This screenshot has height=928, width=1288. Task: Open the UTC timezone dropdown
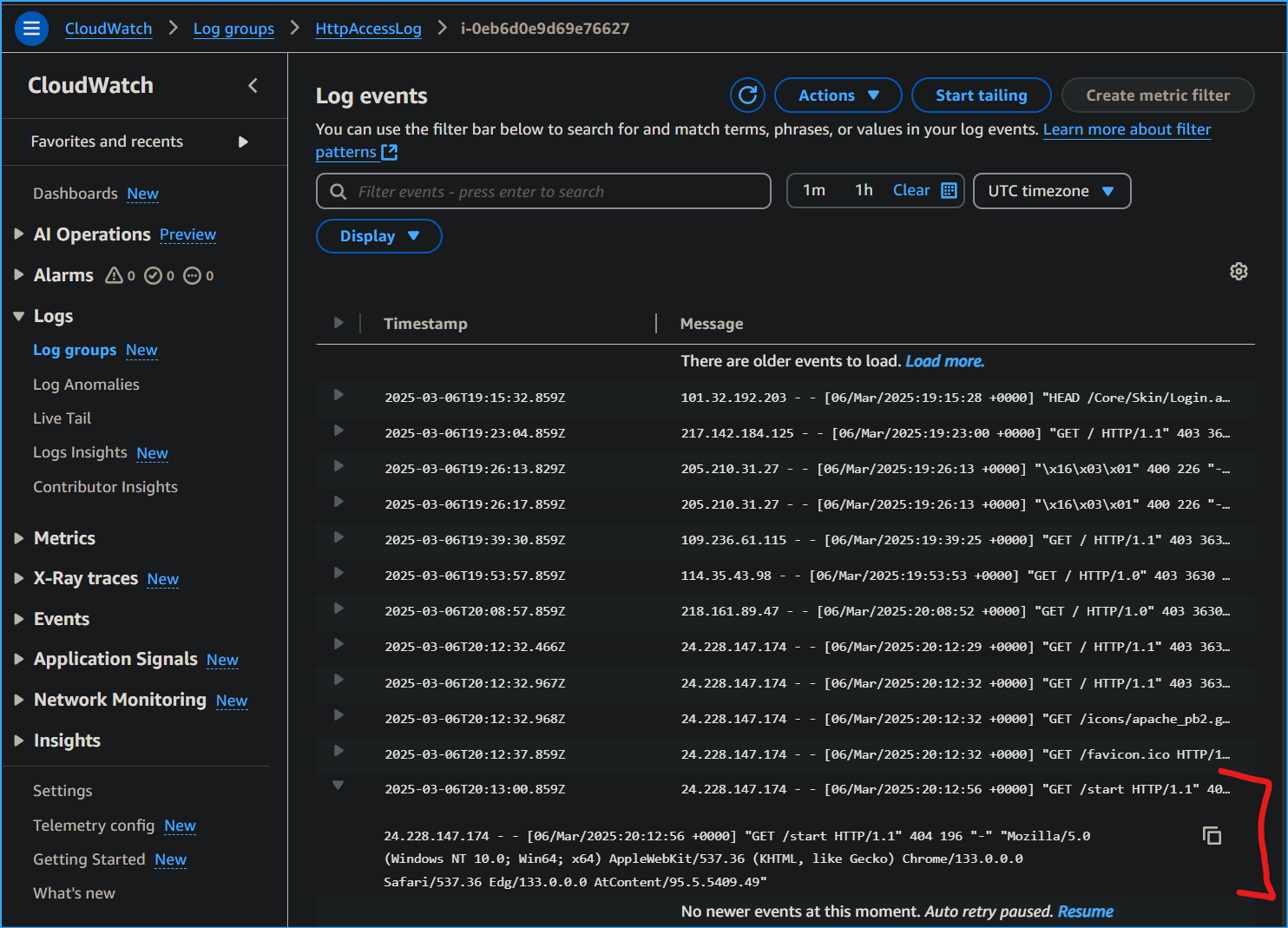coord(1051,190)
